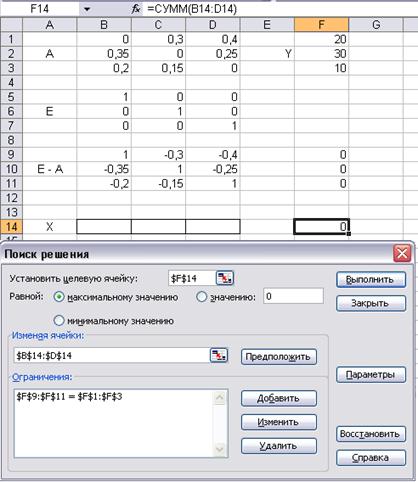Click empty bordered cell B14
Screen dimensions: 418x482
pyautogui.click(x=104, y=227)
